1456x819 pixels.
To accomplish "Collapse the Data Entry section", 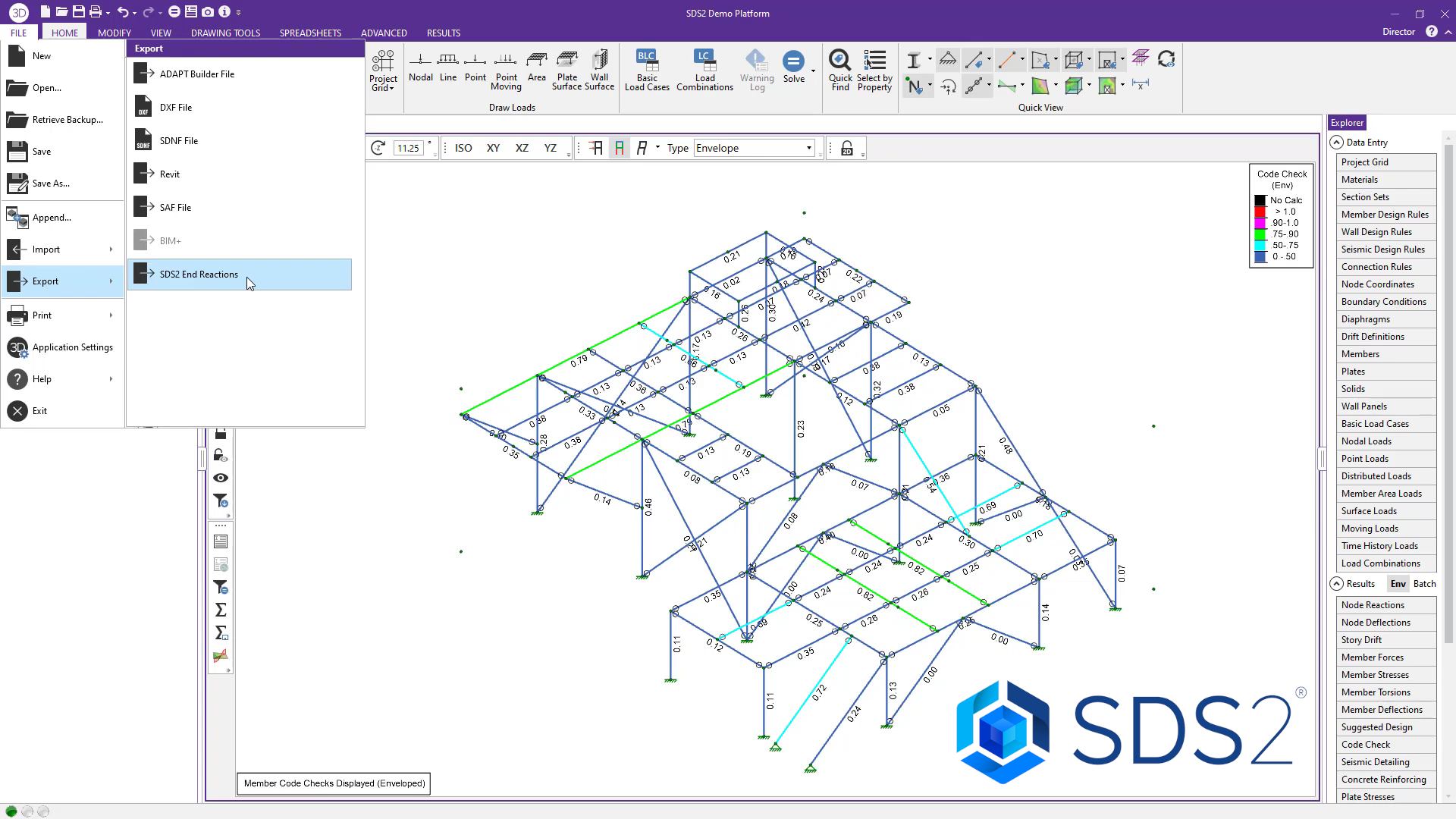I will point(1336,143).
